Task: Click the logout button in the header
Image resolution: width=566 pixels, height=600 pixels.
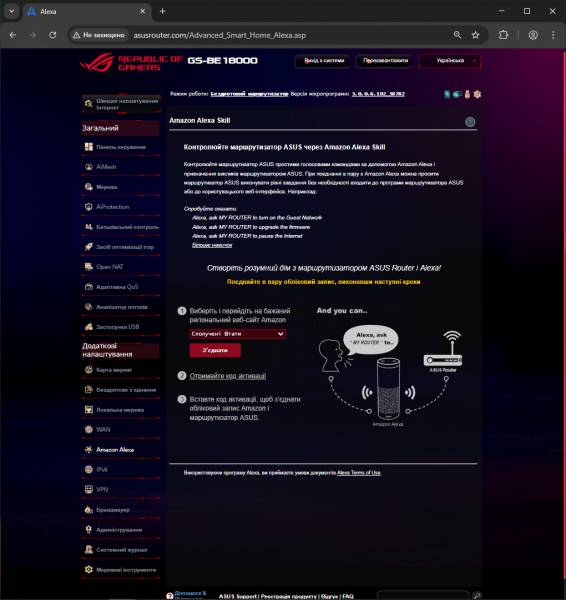Action: click(x=324, y=60)
